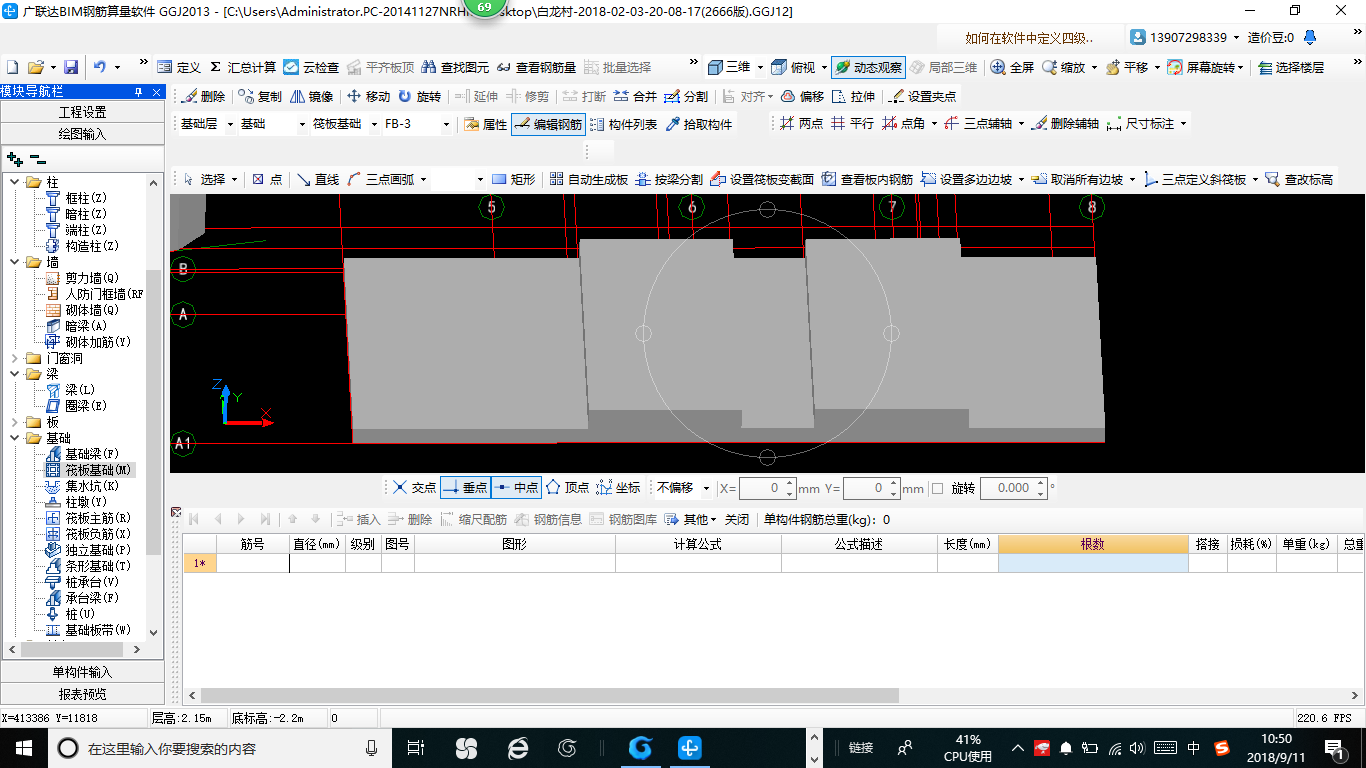Viewport: 1366px width, 768px height.
Task: Open 查看钢筋量 rebar quantity view
Action: point(536,67)
